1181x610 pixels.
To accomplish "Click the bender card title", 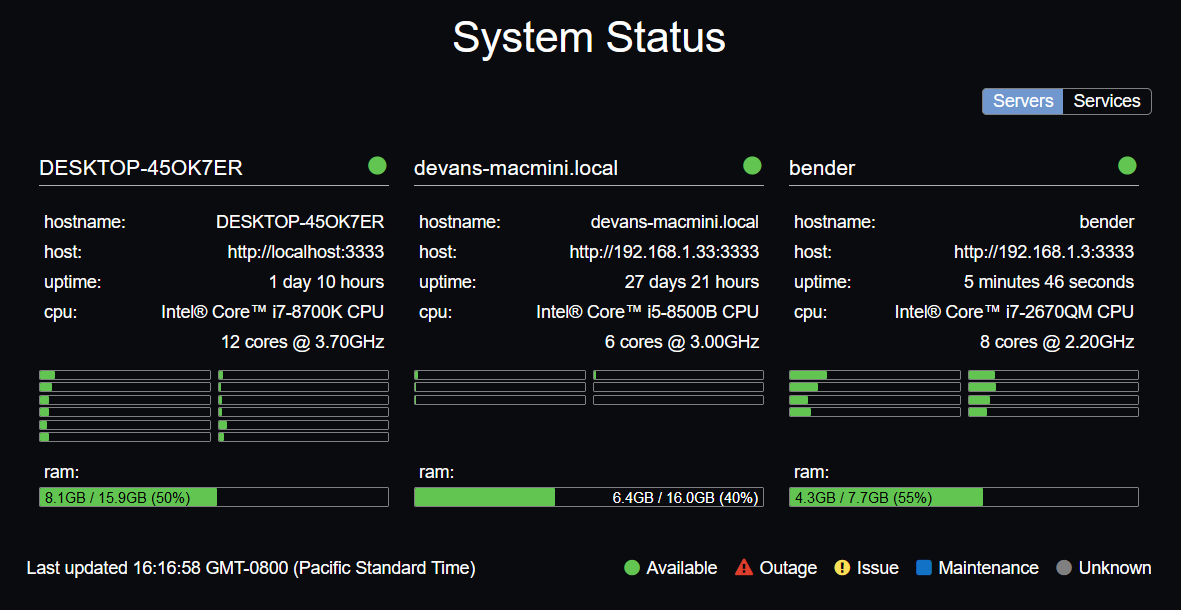I will pos(822,168).
